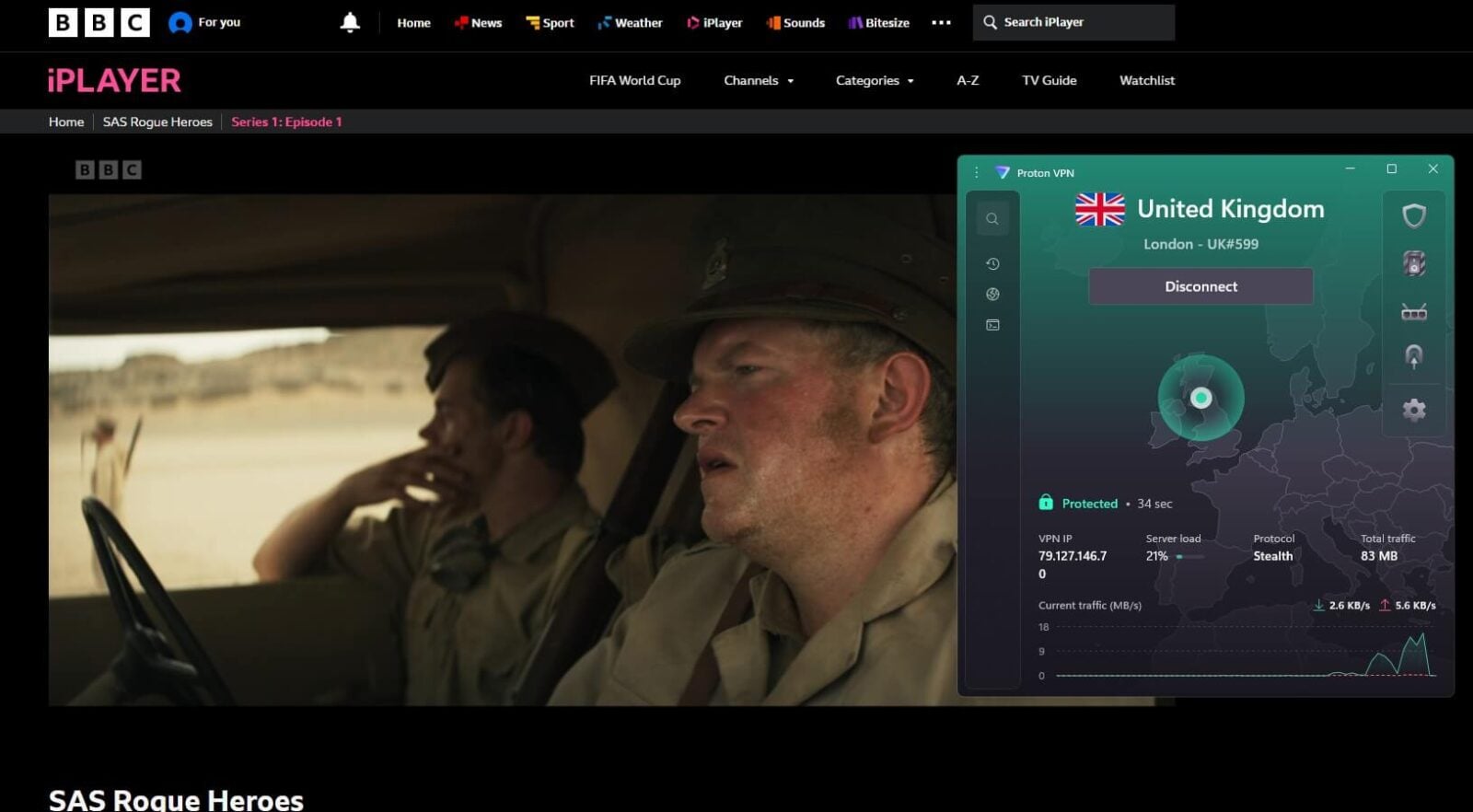Click the Home breadcrumb link

(66, 122)
